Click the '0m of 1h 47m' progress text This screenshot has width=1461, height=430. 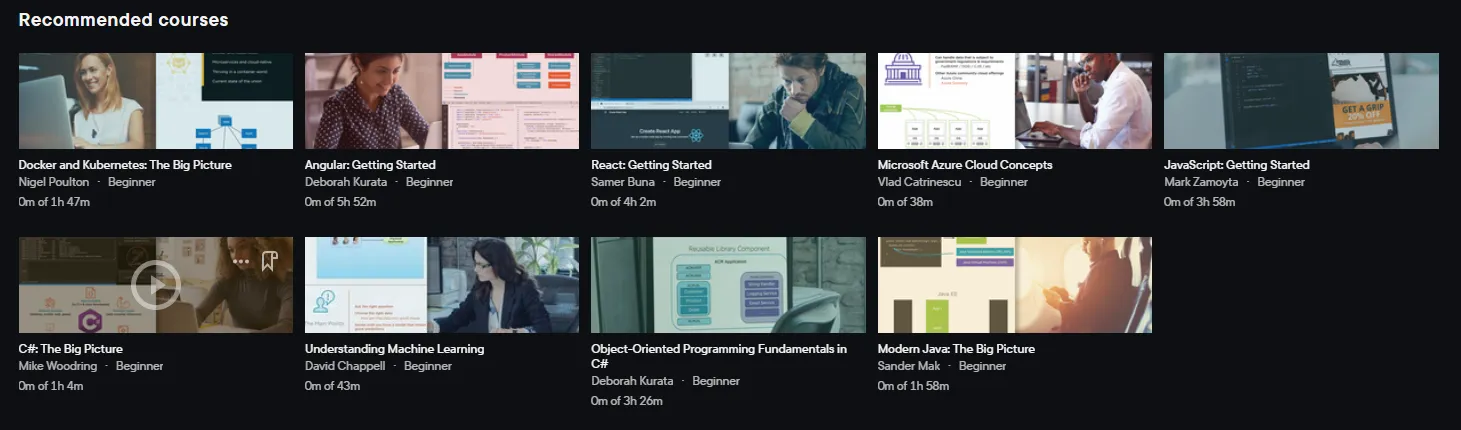tap(54, 202)
